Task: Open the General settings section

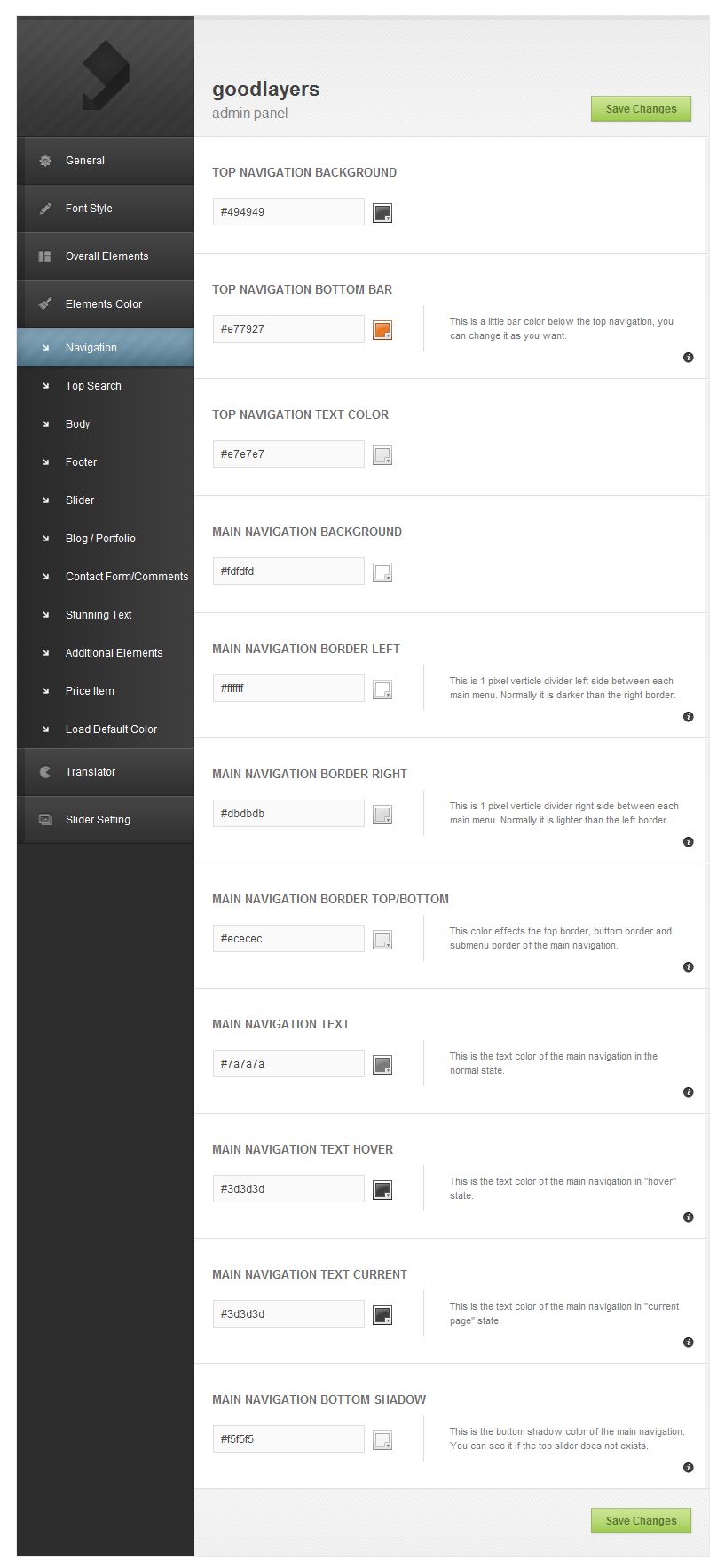Action: click(x=106, y=161)
